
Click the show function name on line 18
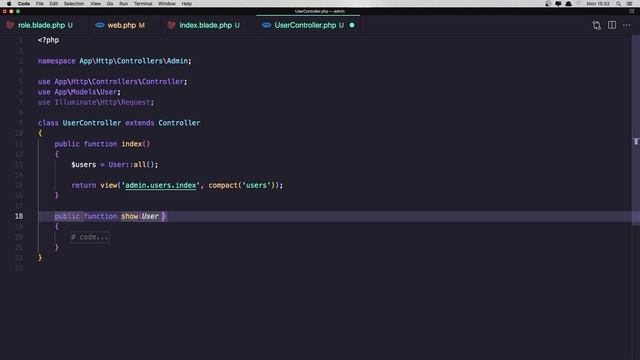[129, 216]
